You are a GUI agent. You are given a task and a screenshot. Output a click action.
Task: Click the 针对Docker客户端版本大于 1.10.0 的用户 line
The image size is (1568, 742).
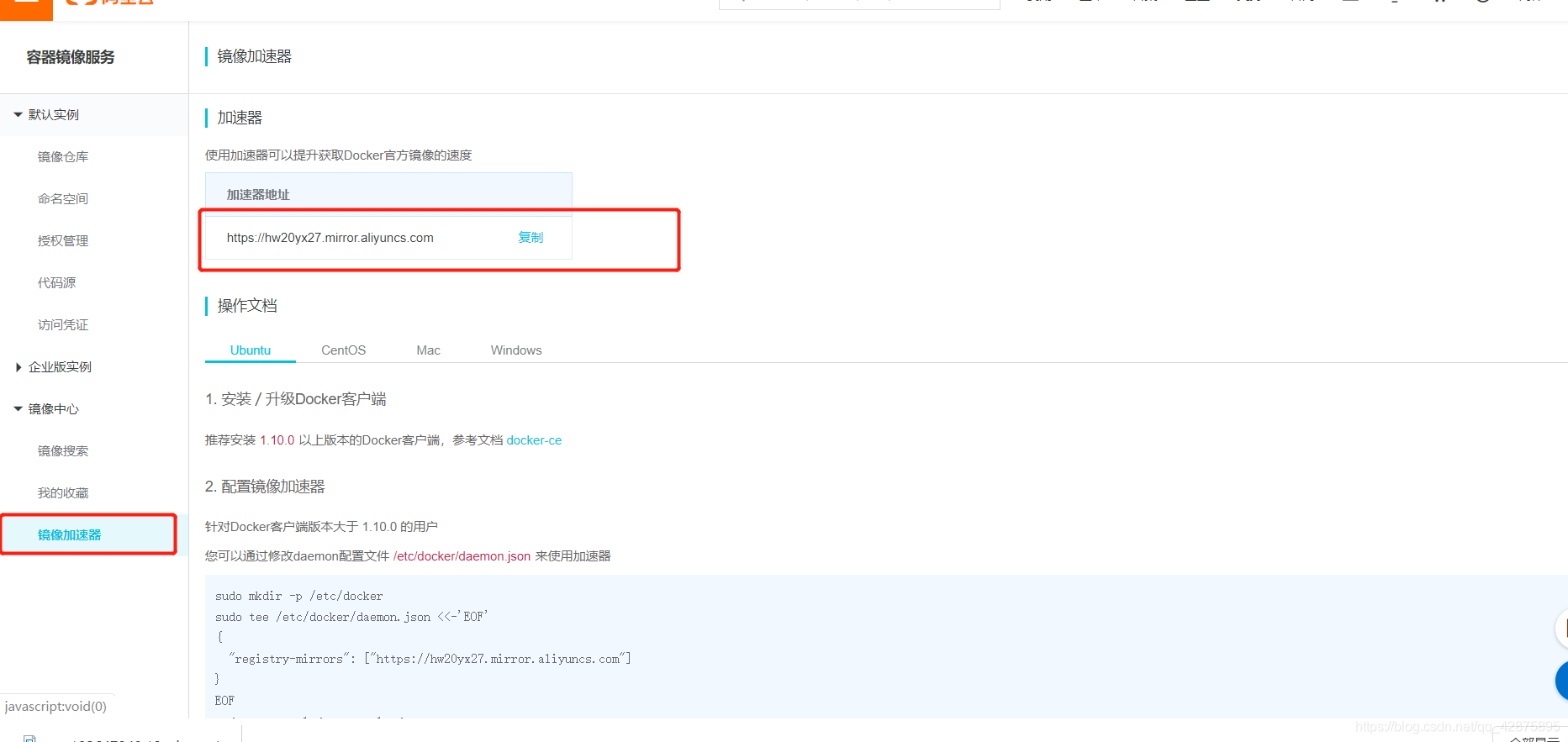(321, 527)
